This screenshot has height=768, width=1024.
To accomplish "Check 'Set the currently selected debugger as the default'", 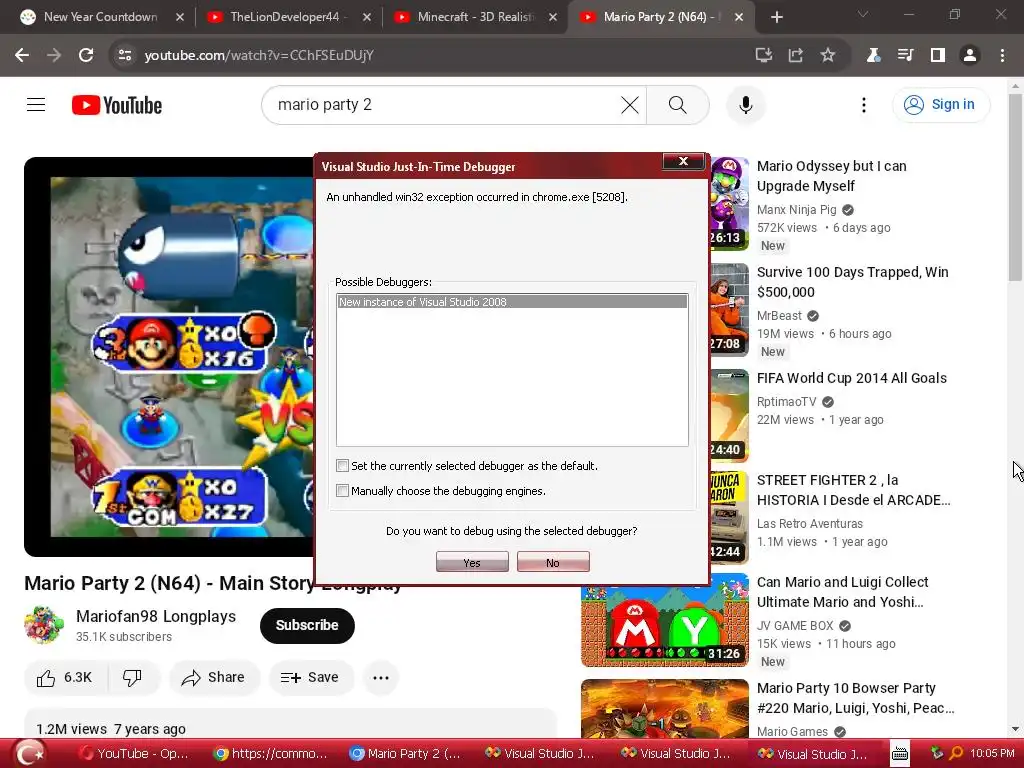I will click(x=342, y=466).
